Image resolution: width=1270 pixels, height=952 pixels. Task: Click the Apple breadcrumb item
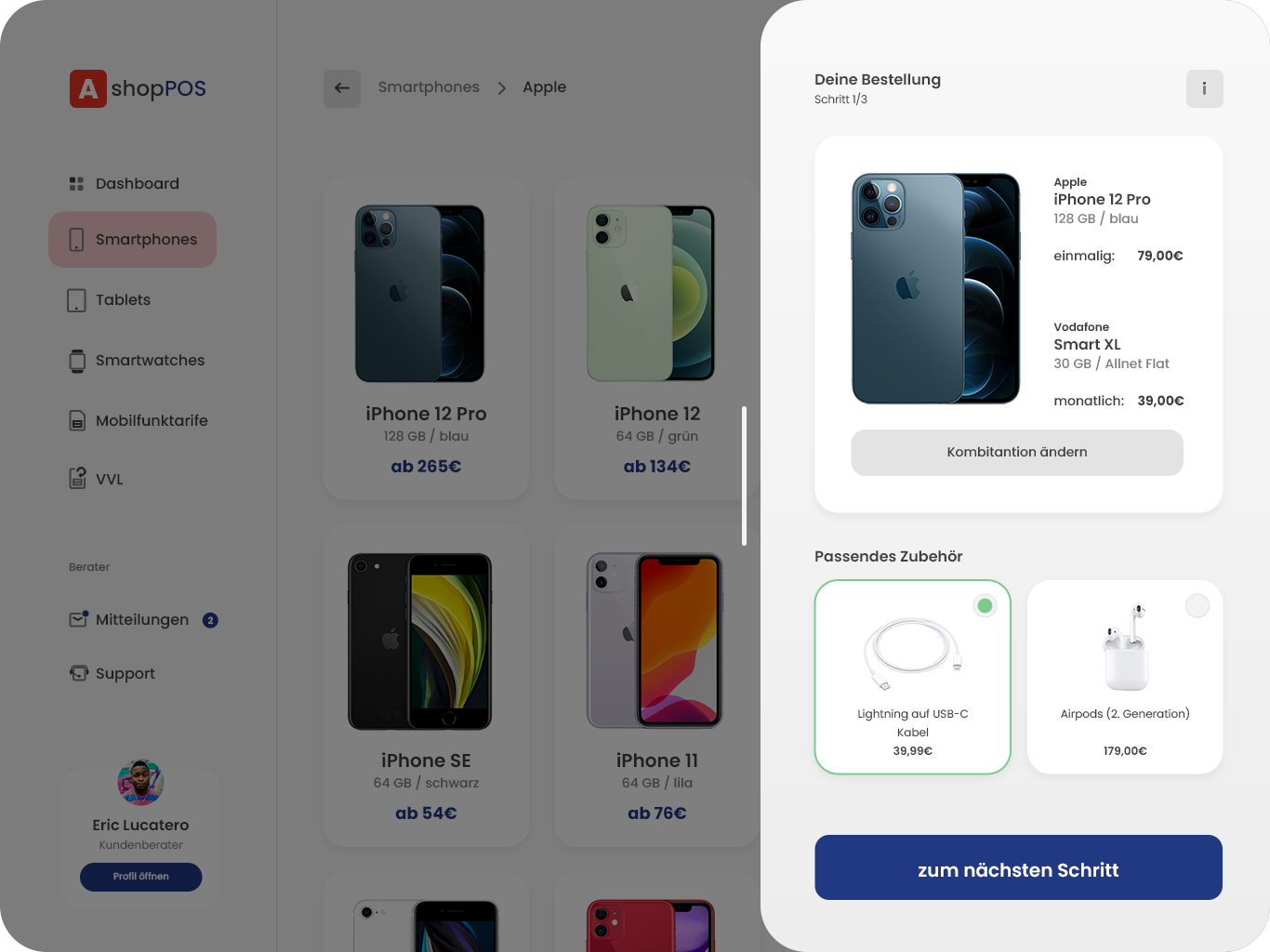coord(544,87)
